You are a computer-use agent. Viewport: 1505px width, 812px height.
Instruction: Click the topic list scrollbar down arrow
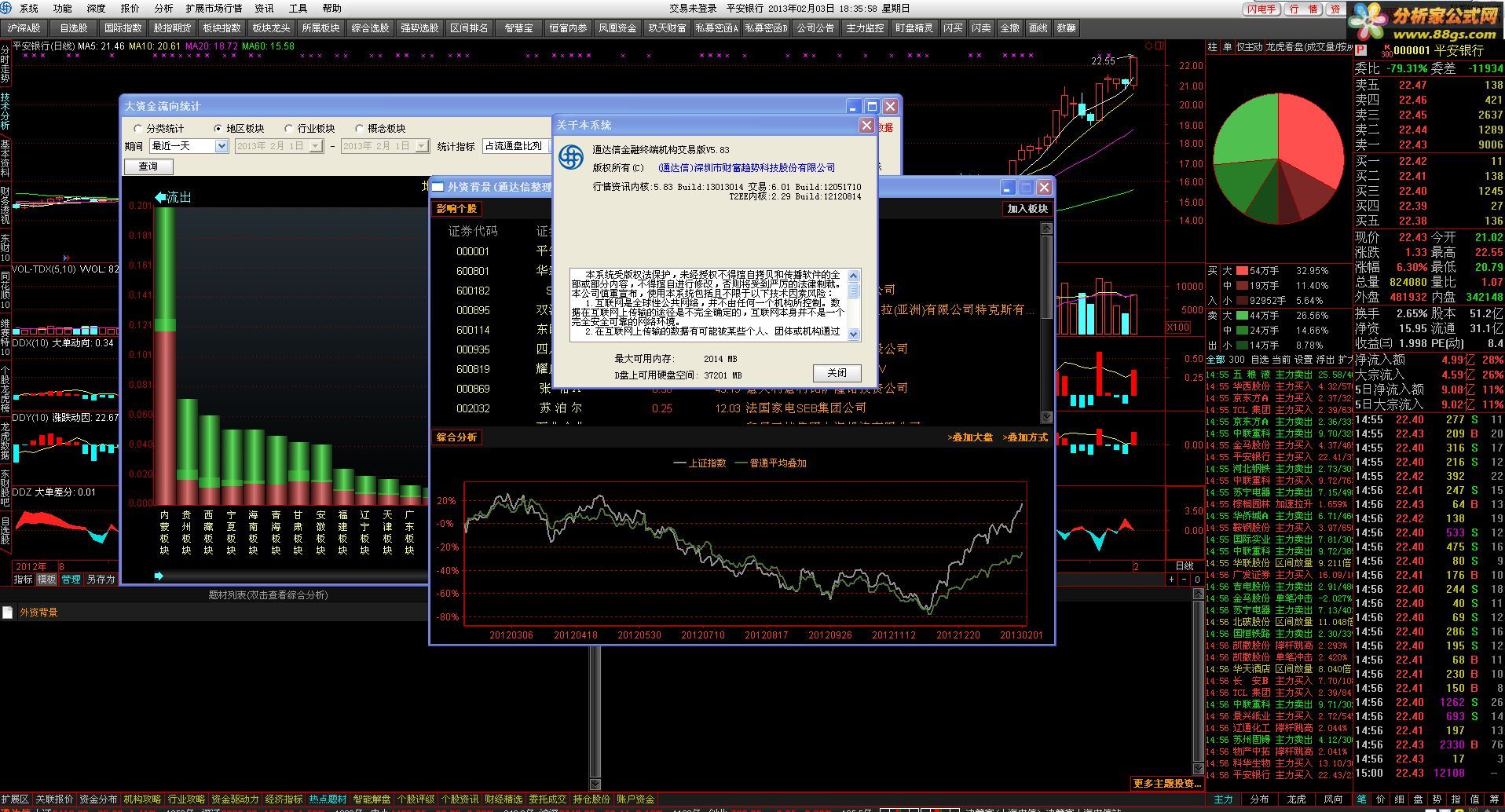click(595, 784)
